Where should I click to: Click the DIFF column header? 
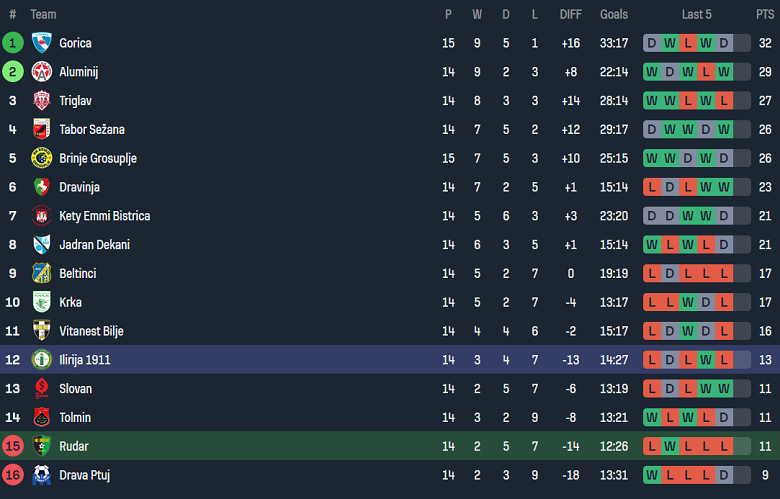point(571,14)
